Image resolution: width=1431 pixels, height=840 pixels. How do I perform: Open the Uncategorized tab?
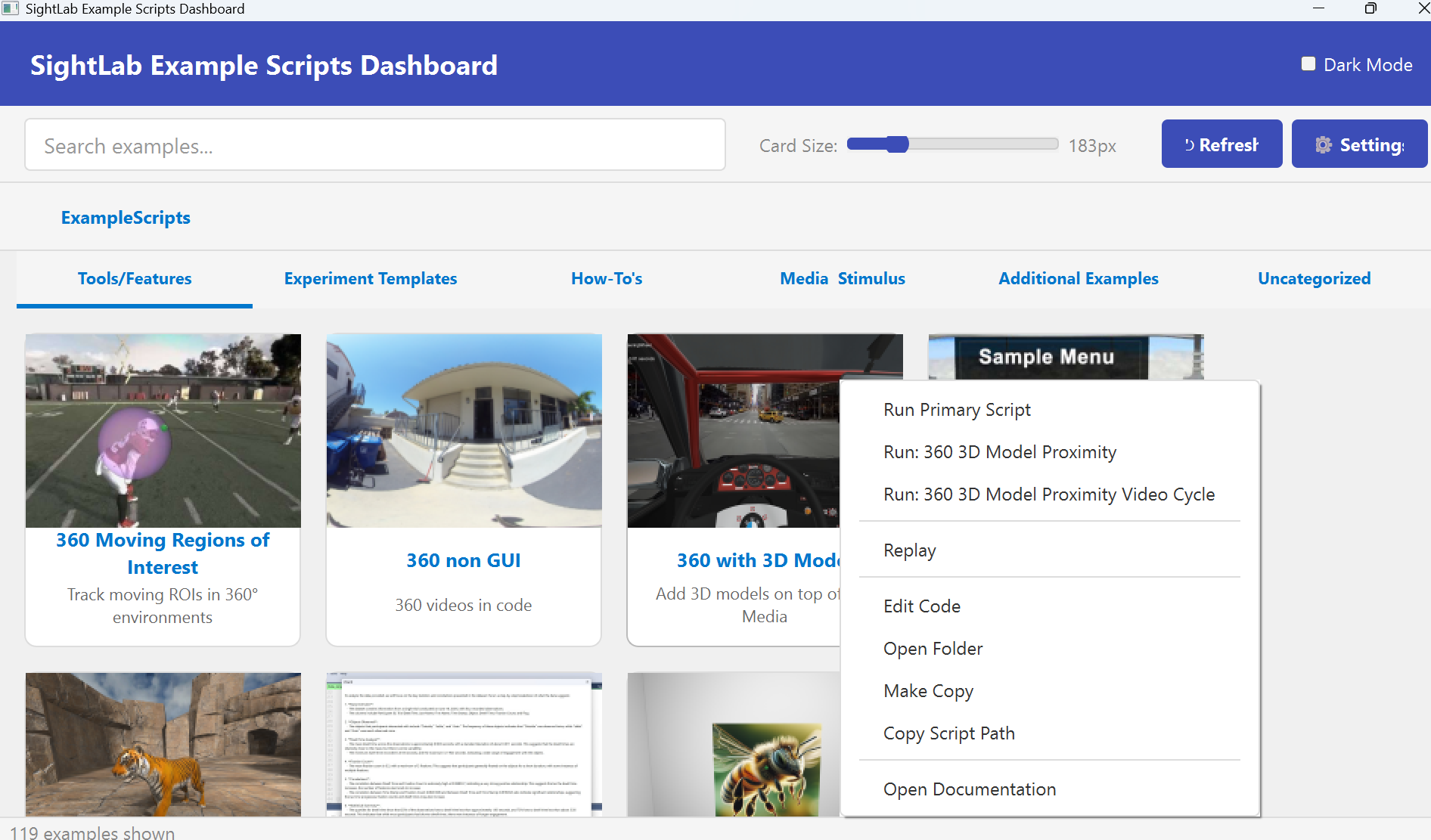[x=1314, y=279]
